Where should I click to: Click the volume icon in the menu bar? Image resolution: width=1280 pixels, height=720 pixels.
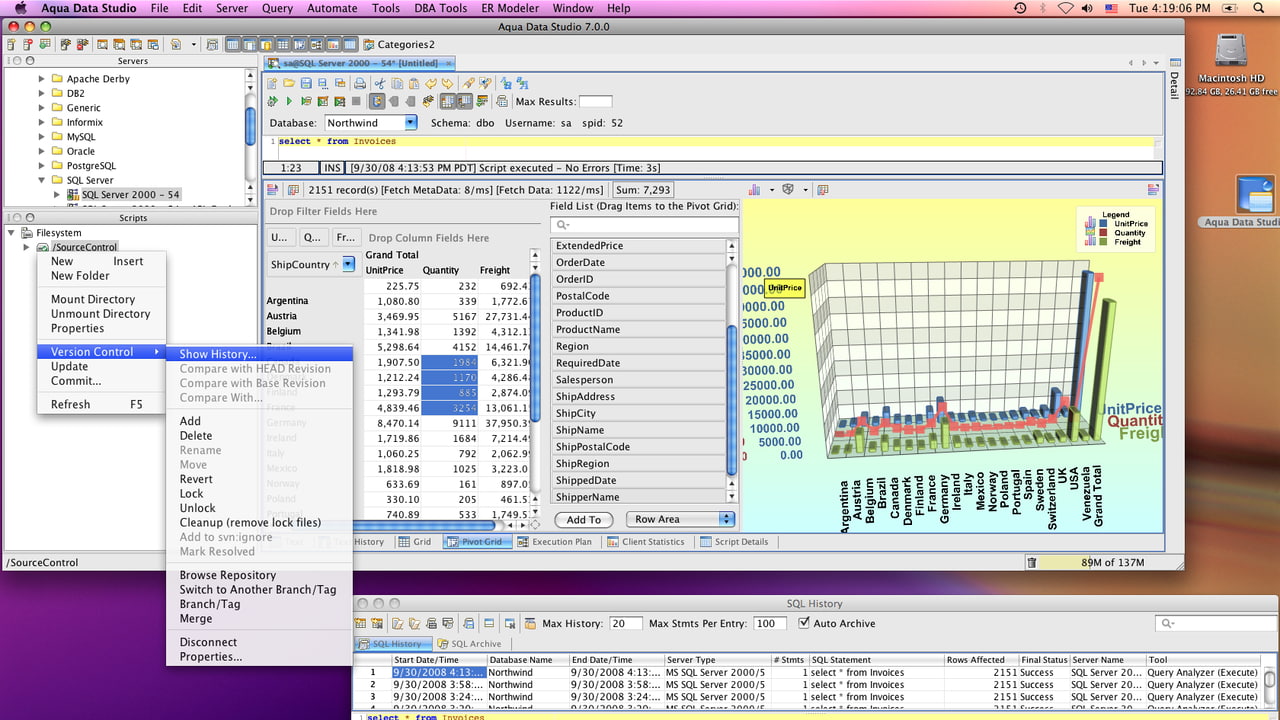1087,8
